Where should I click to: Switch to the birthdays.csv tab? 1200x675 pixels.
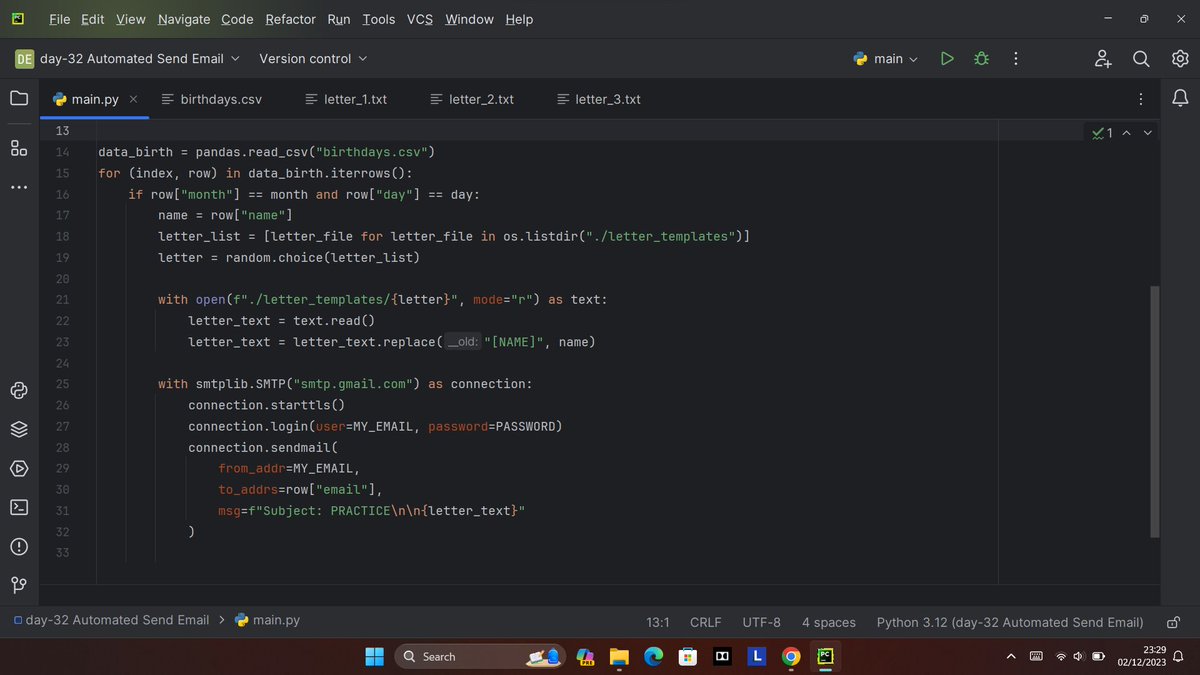pyautogui.click(x=211, y=99)
